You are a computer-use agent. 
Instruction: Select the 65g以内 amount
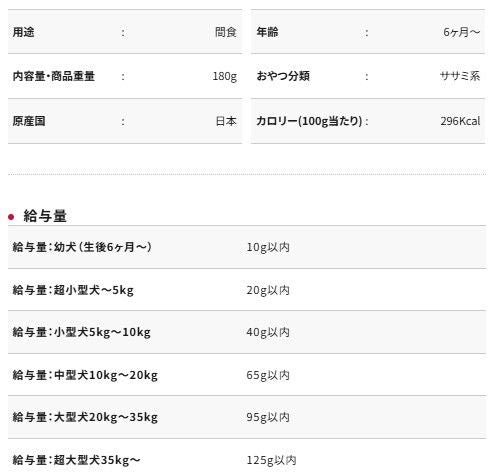click(268, 375)
